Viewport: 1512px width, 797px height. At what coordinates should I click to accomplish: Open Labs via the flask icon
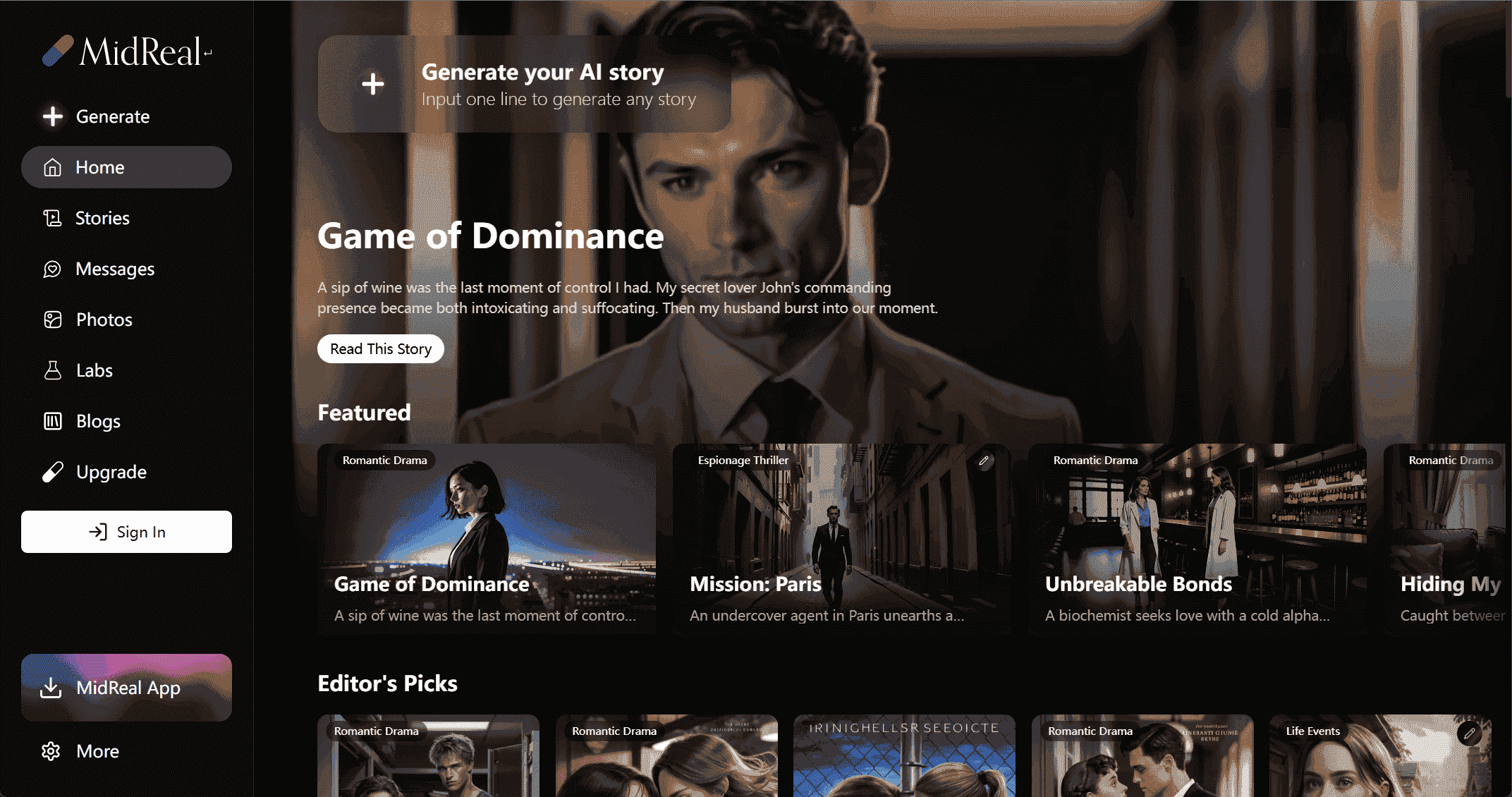click(x=53, y=370)
